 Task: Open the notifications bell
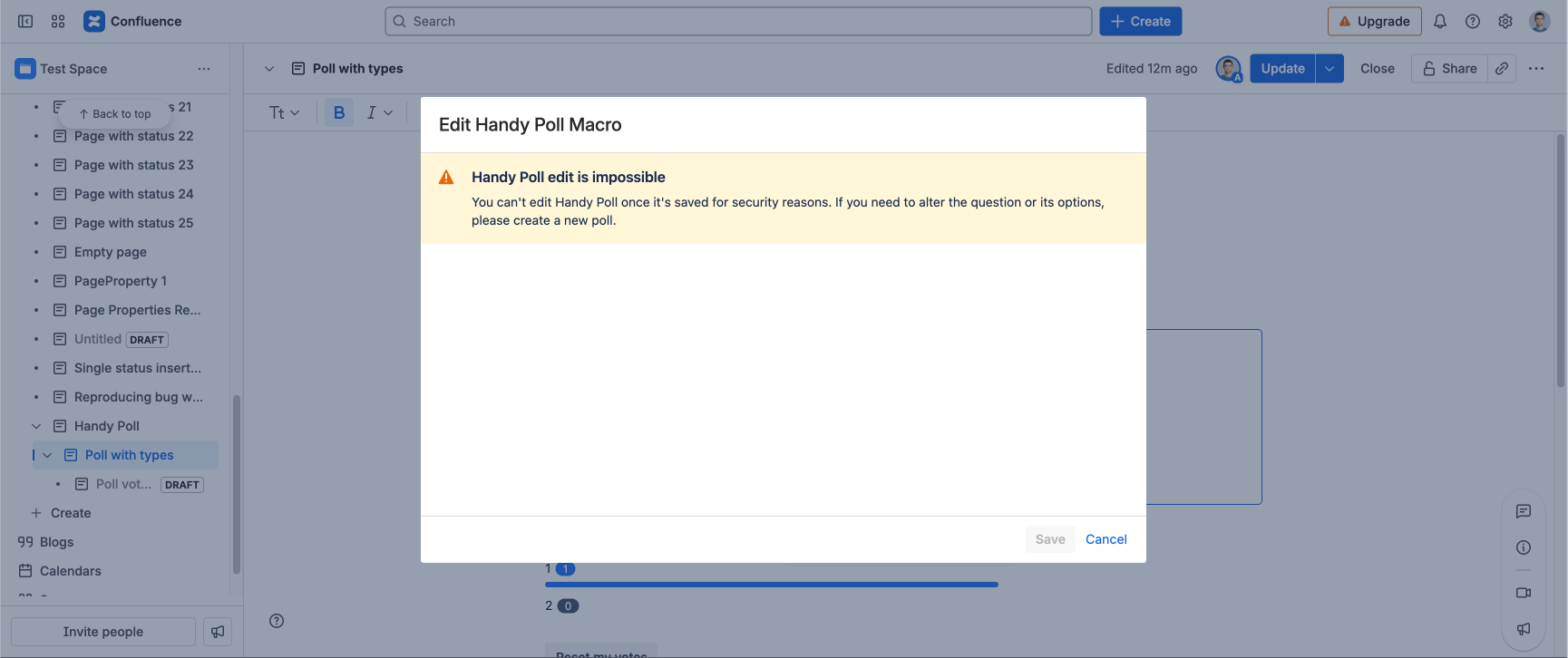[x=1440, y=21]
